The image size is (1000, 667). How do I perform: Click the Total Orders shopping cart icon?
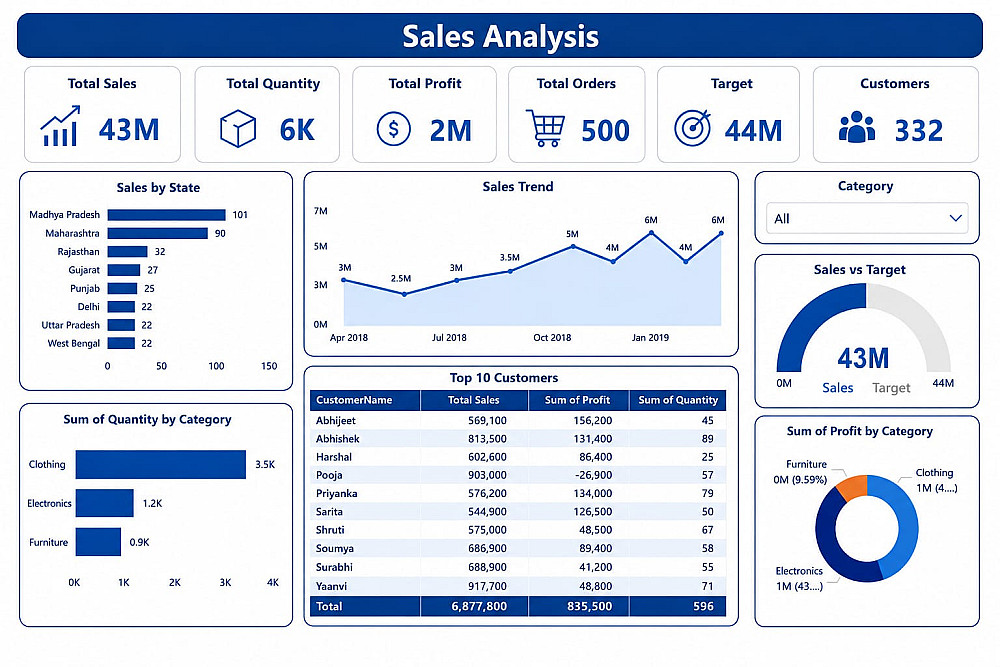coord(545,128)
